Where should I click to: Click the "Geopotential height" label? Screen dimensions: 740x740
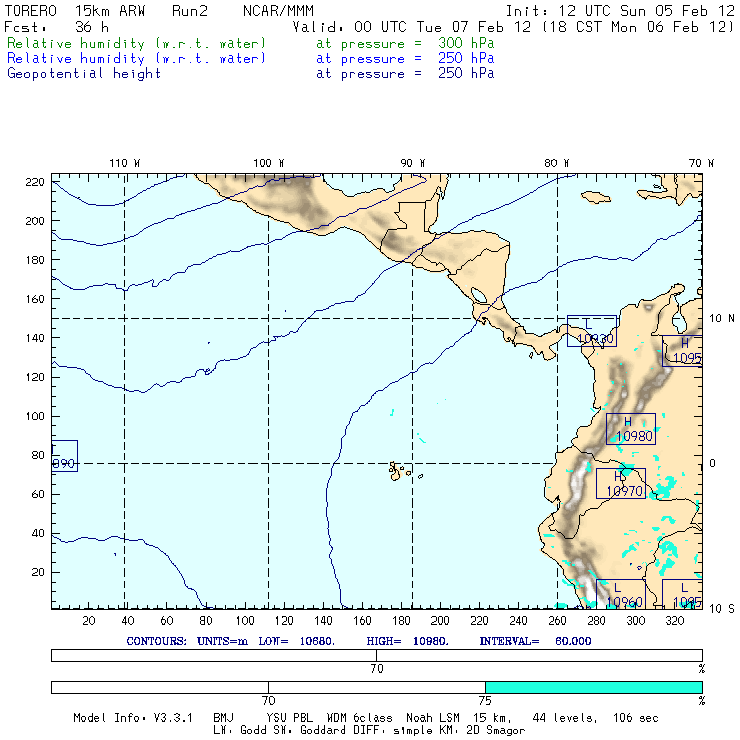click(84, 74)
